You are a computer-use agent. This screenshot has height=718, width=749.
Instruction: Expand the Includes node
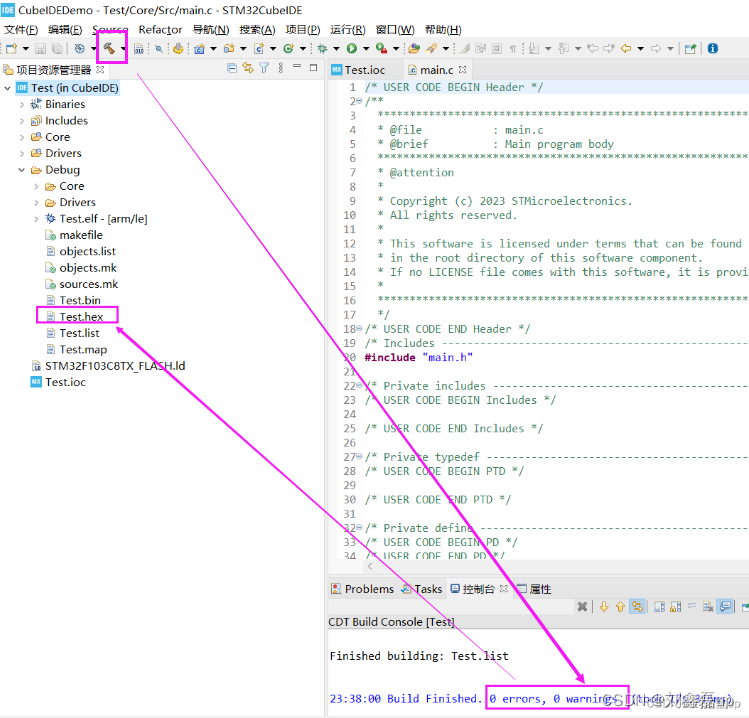coord(21,121)
